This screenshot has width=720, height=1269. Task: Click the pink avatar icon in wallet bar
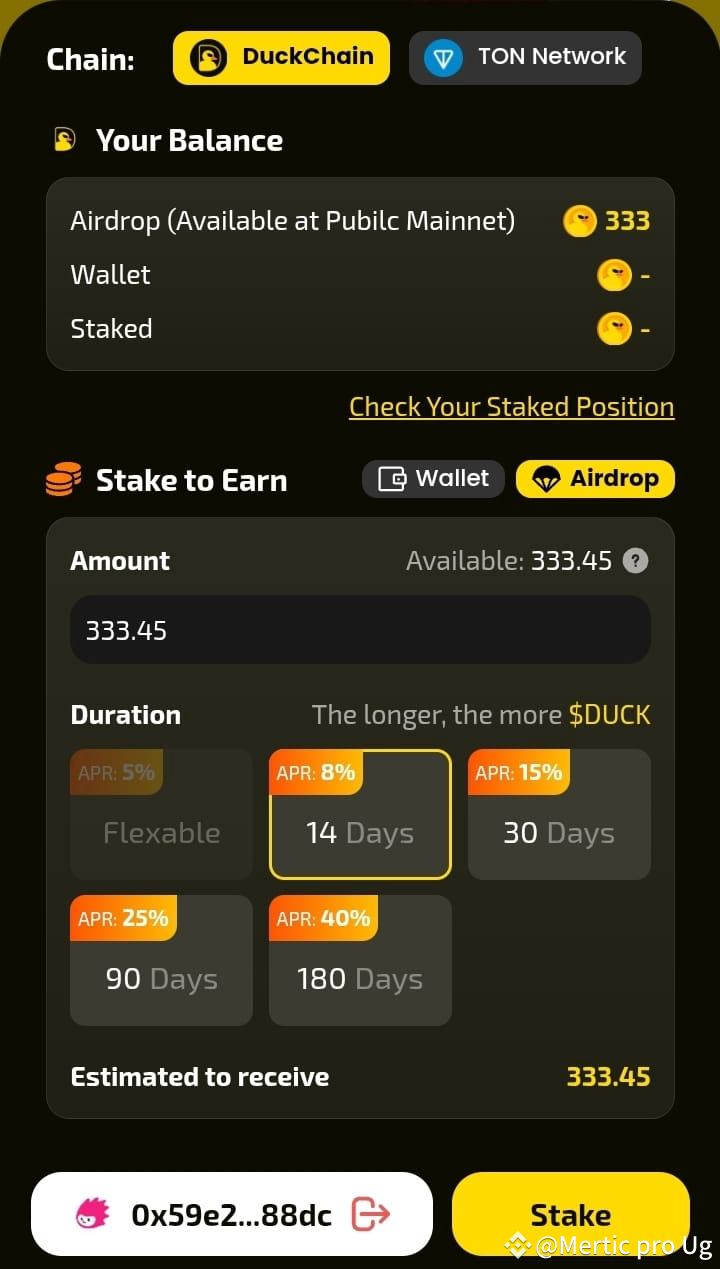(x=92, y=1214)
